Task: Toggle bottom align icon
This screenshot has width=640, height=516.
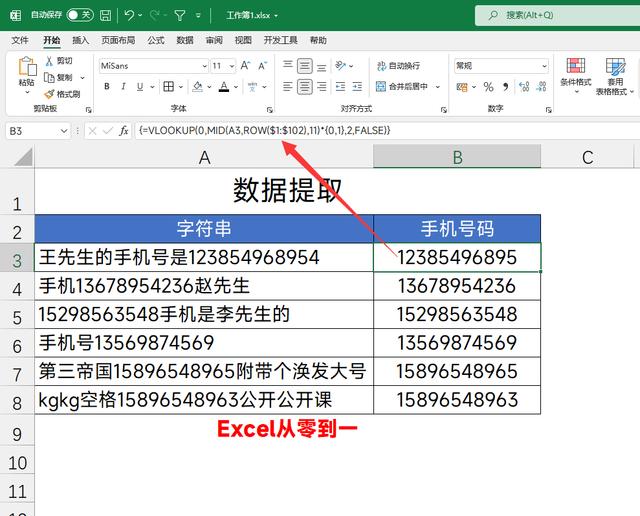Action: 322,66
